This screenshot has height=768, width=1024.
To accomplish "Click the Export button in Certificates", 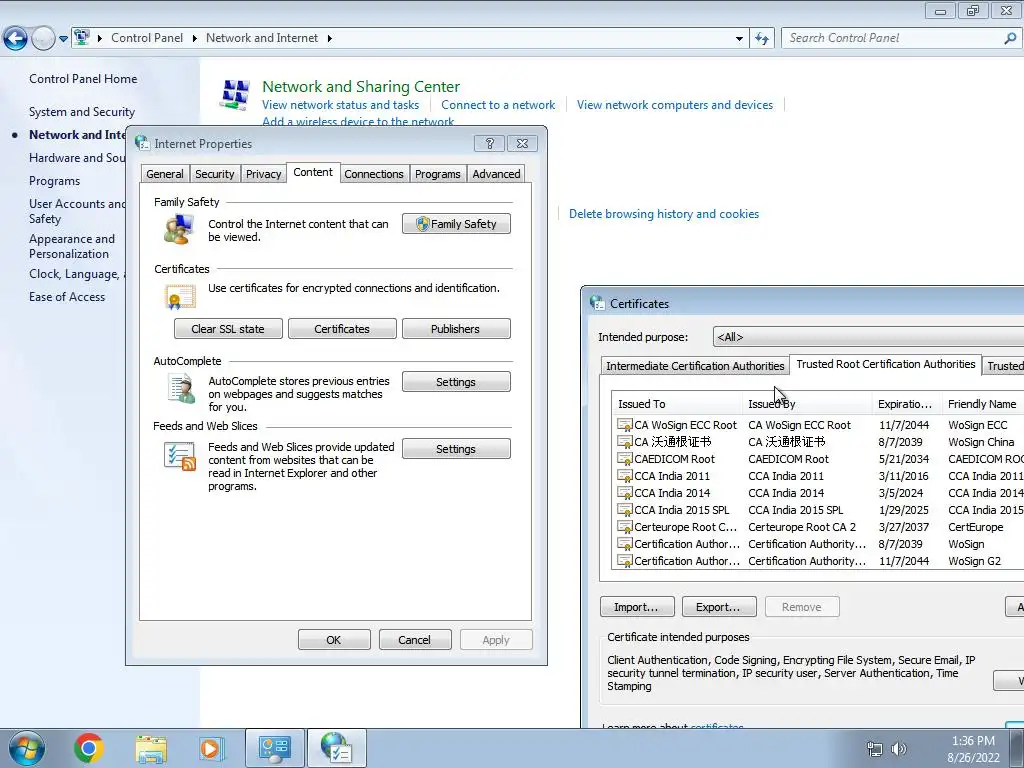I will [x=719, y=607].
